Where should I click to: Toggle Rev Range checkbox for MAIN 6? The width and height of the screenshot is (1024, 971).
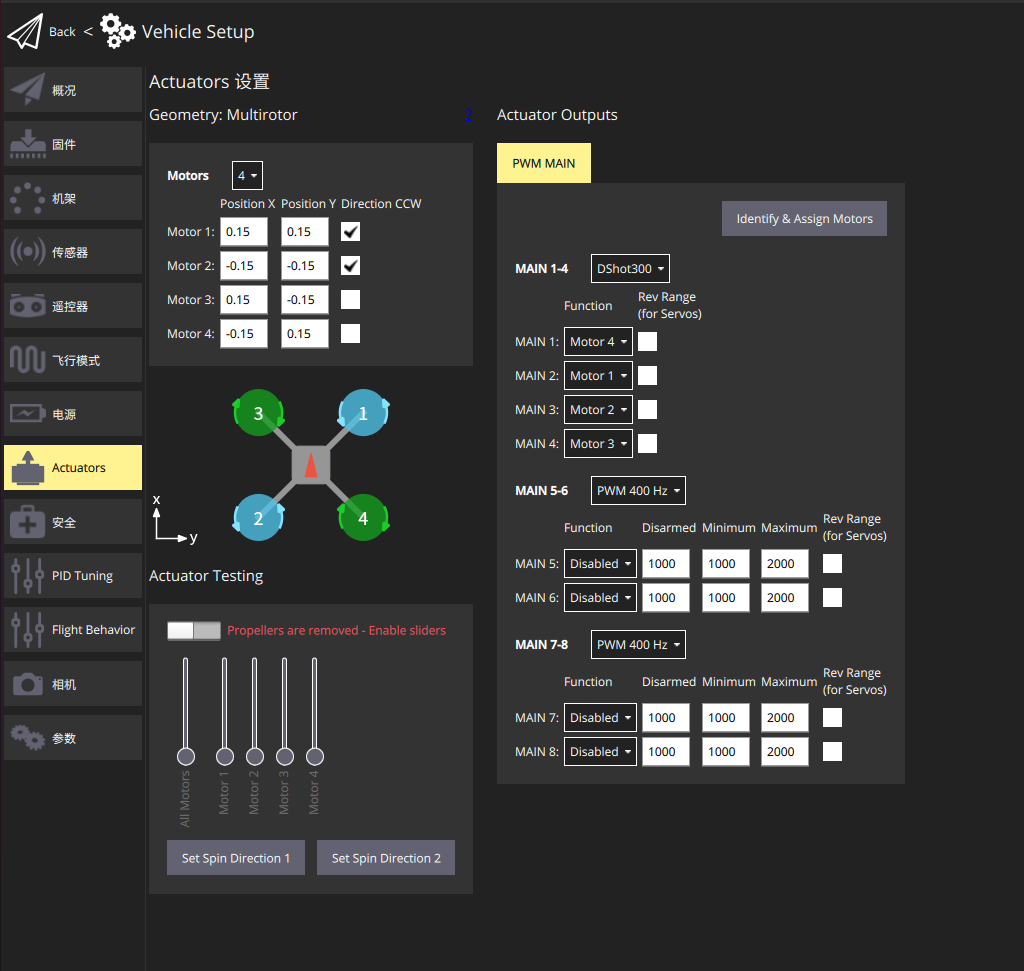(x=832, y=597)
